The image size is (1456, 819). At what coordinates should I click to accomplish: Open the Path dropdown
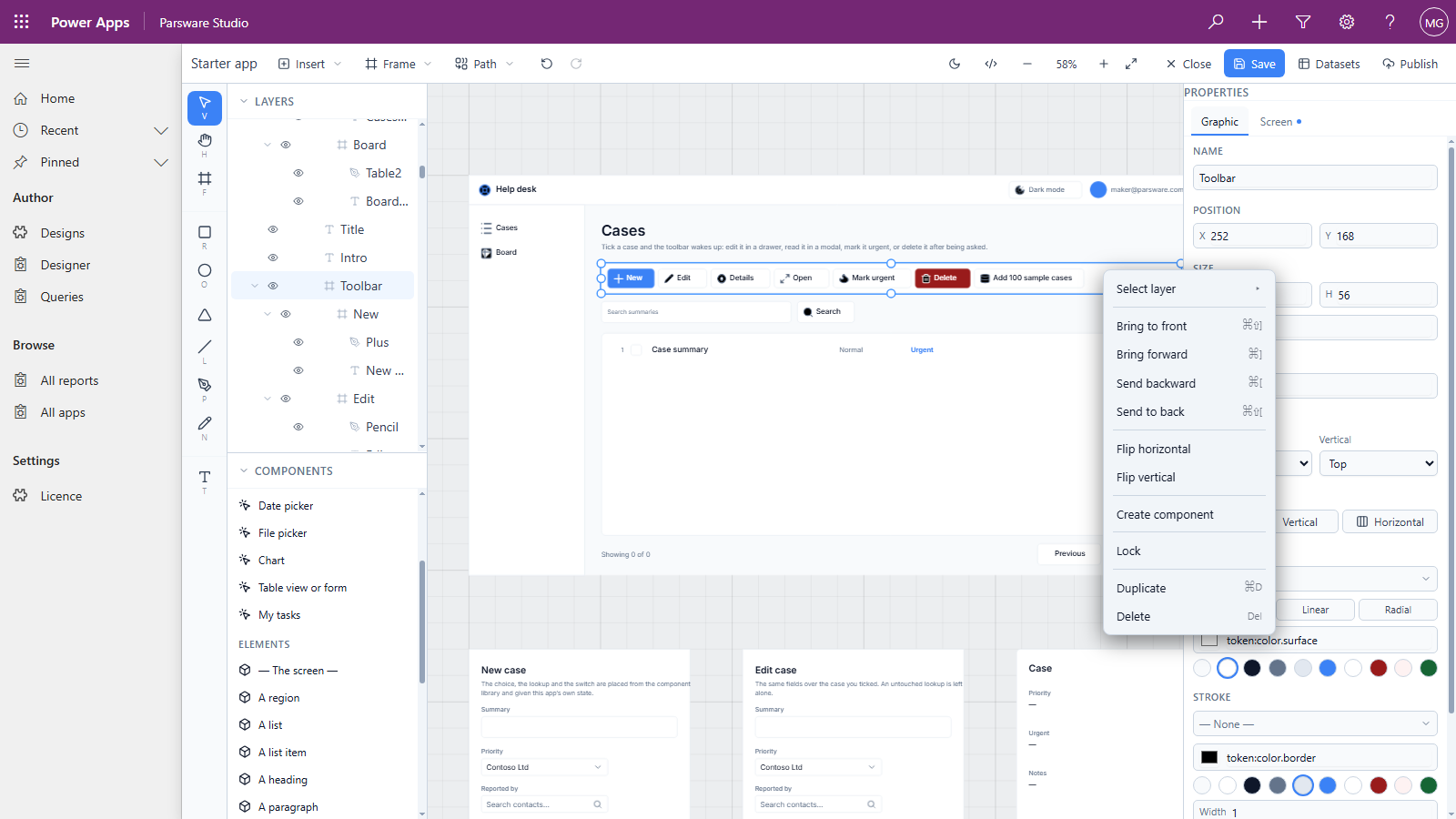tap(484, 64)
